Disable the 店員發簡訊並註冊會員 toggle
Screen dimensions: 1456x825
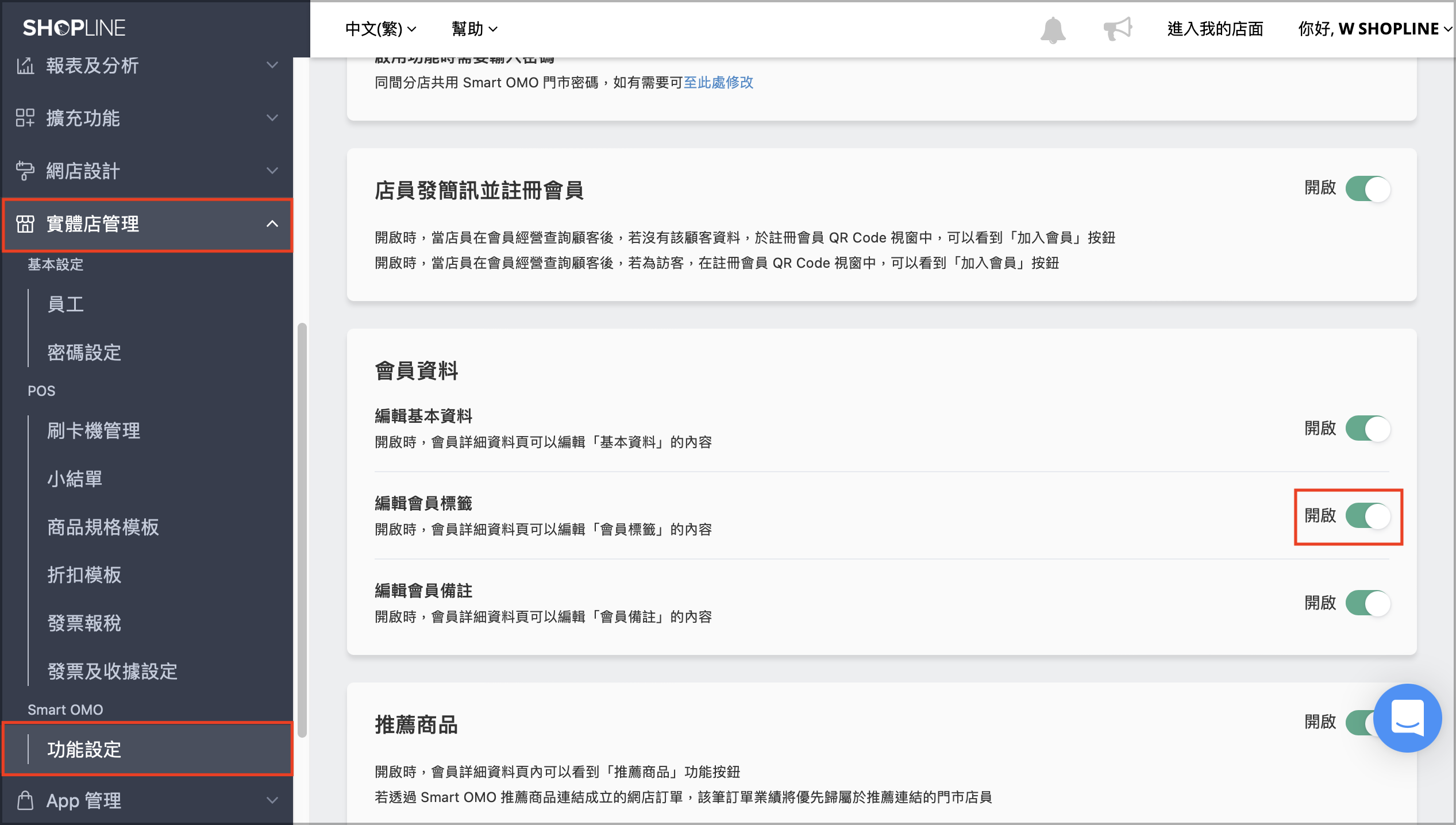pos(1368,188)
